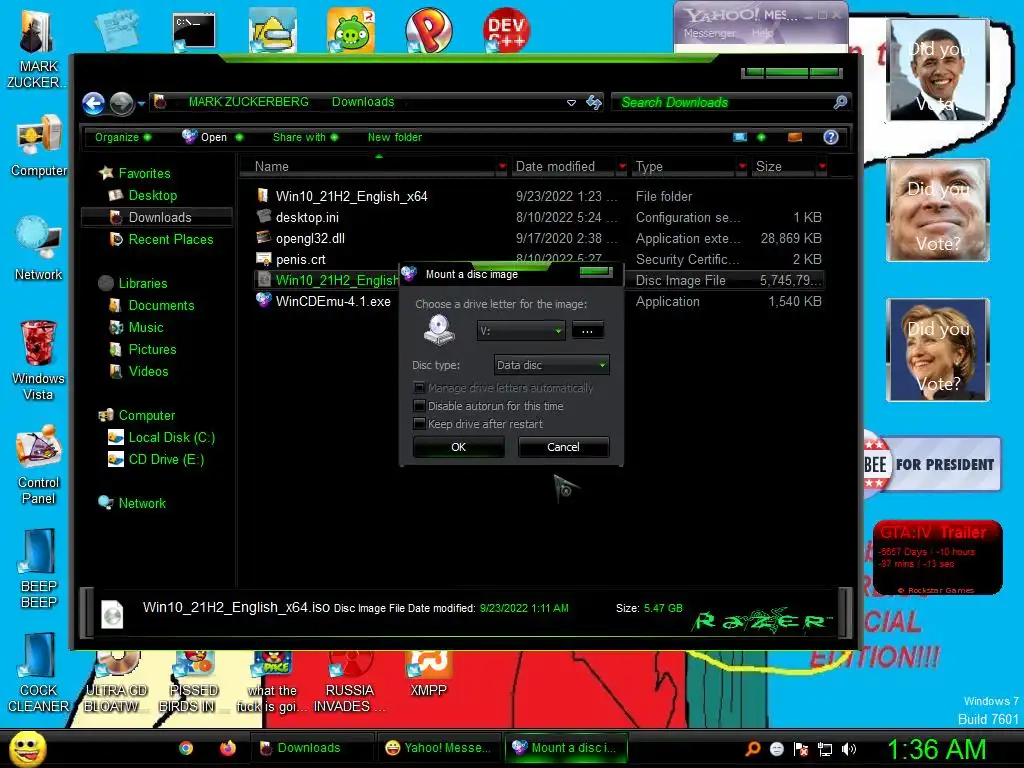Click the Firefox icon in the taskbar

(227, 748)
